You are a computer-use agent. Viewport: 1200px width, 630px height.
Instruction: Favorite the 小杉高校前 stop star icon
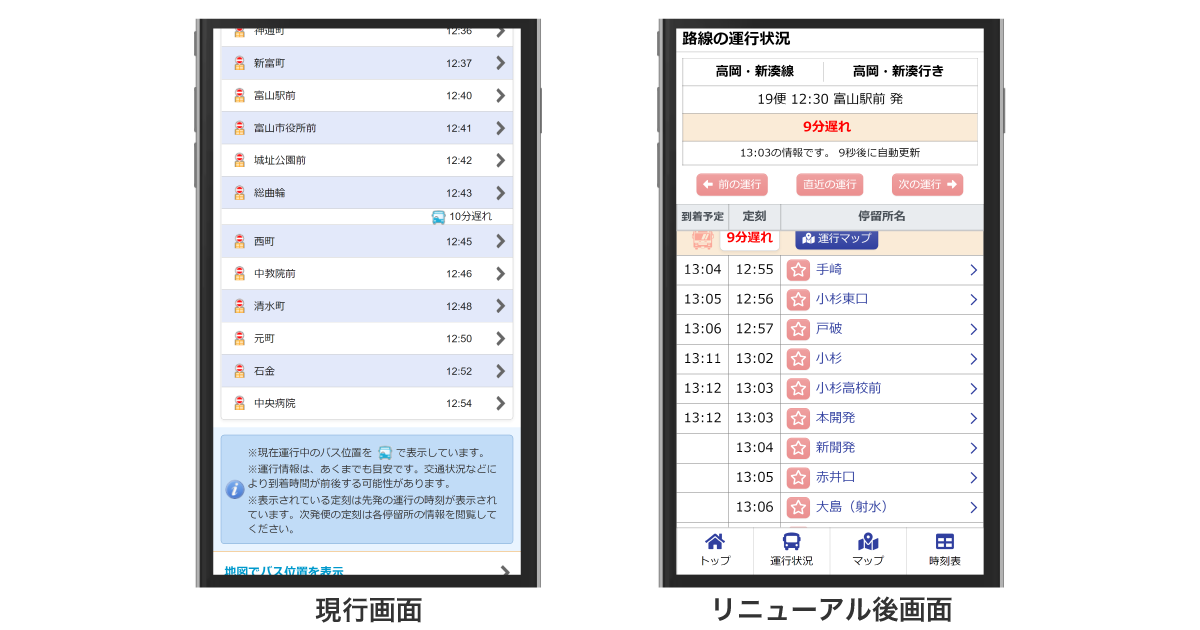(798, 388)
